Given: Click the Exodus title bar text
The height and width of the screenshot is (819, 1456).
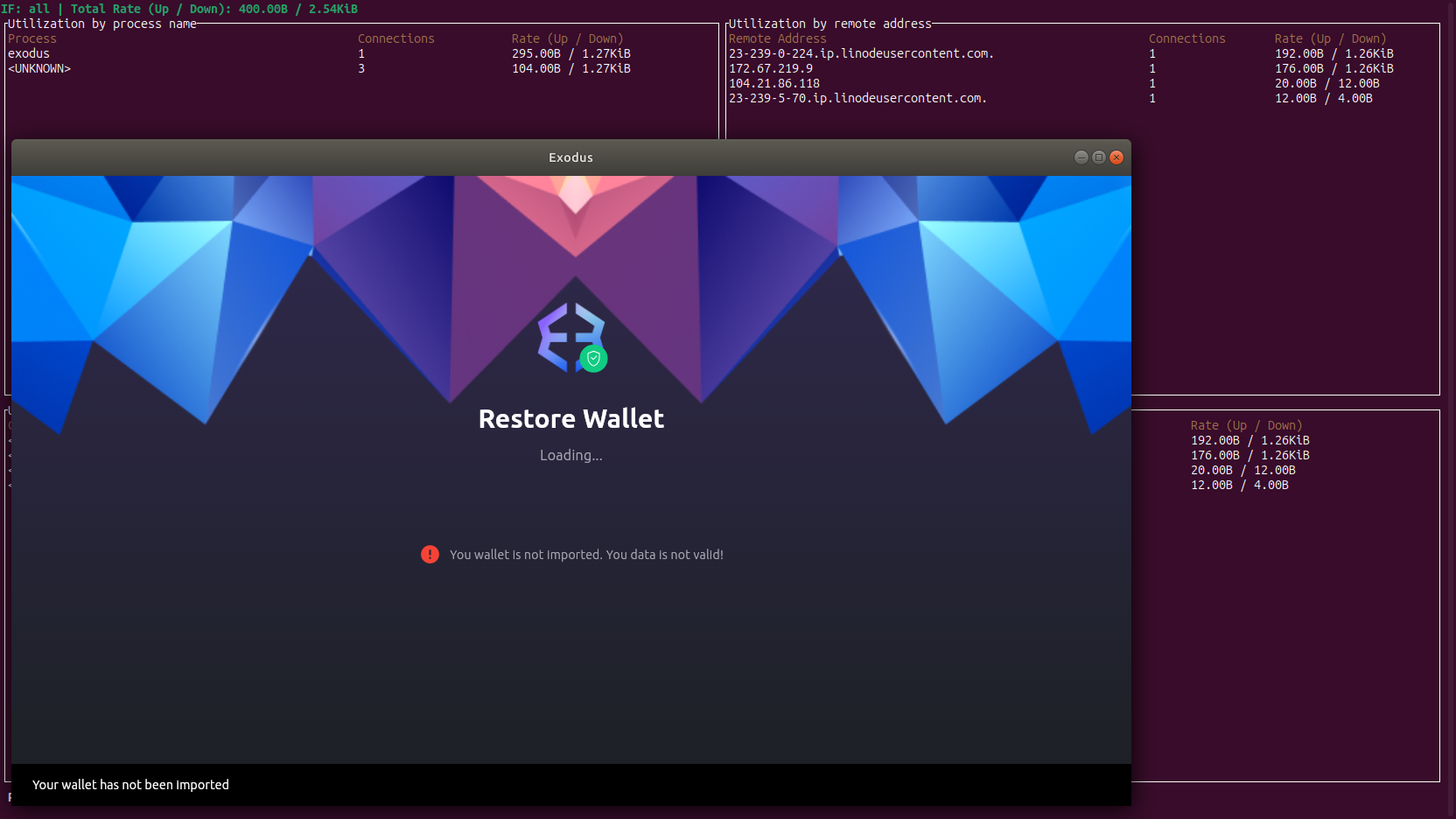Looking at the screenshot, I should pyautogui.click(x=570, y=157).
